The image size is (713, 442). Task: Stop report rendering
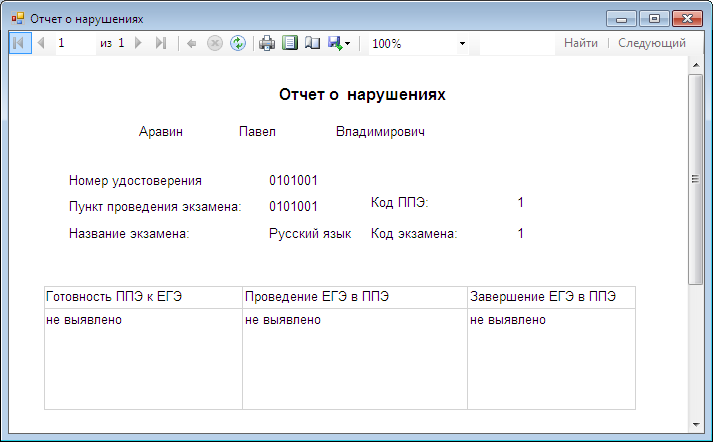[x=215, y=43]
